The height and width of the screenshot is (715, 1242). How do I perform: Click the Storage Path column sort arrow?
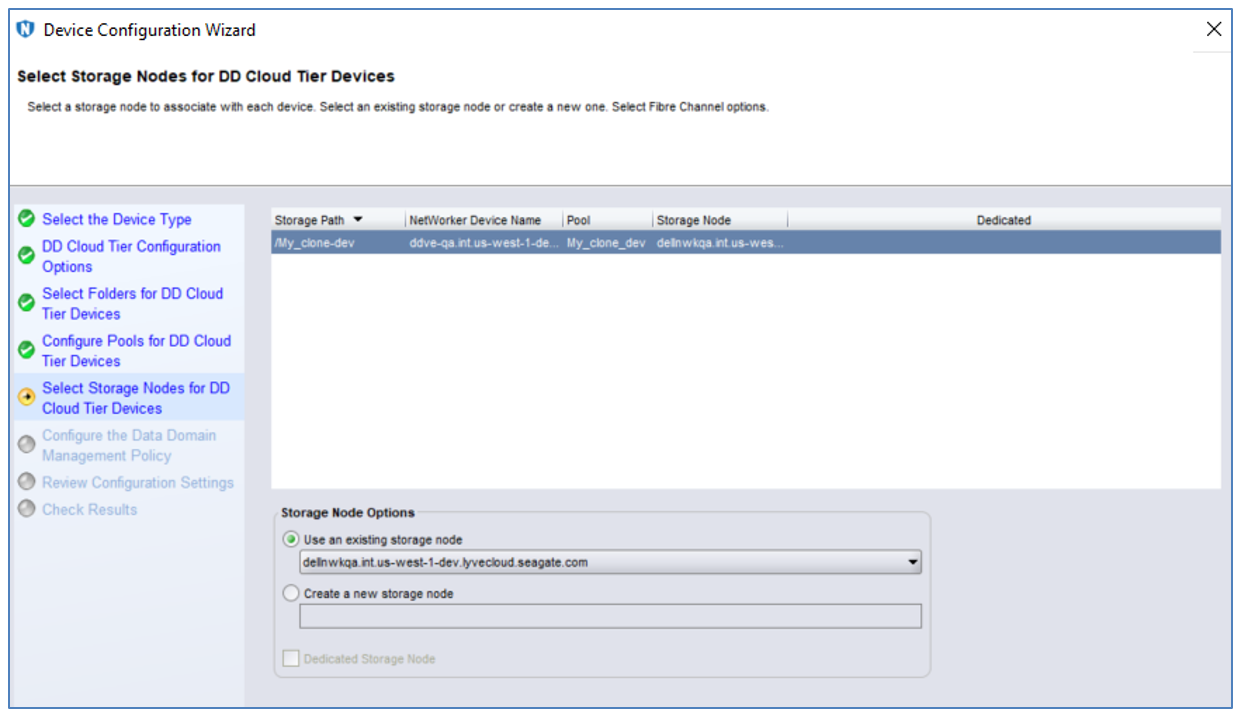coord(358,220)
